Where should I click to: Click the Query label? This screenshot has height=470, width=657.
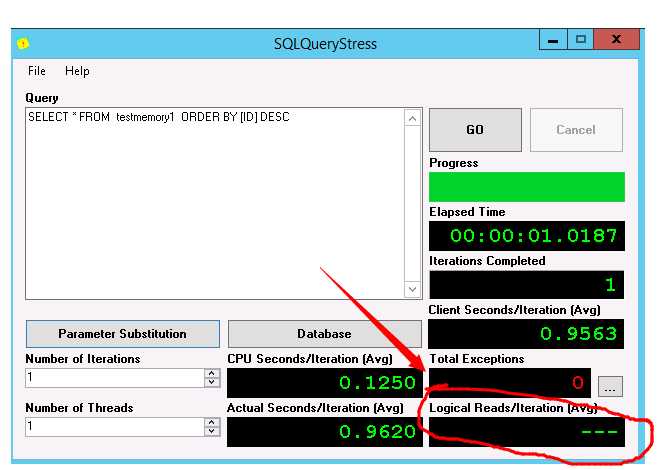[42, 98]
